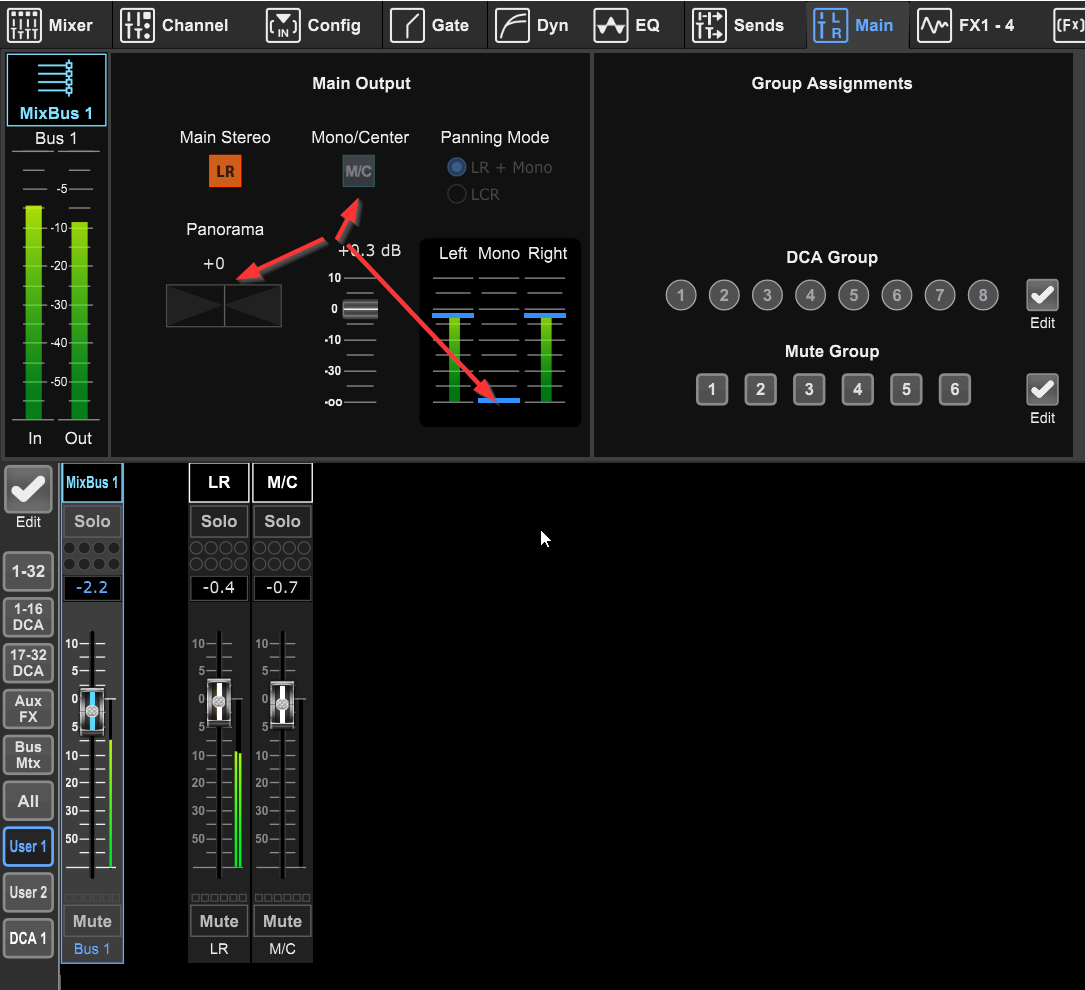The height and width of the screenshot is (990, 1085).
Task: Assign to Mute Group 5
Action: click(x=906, y=389)
